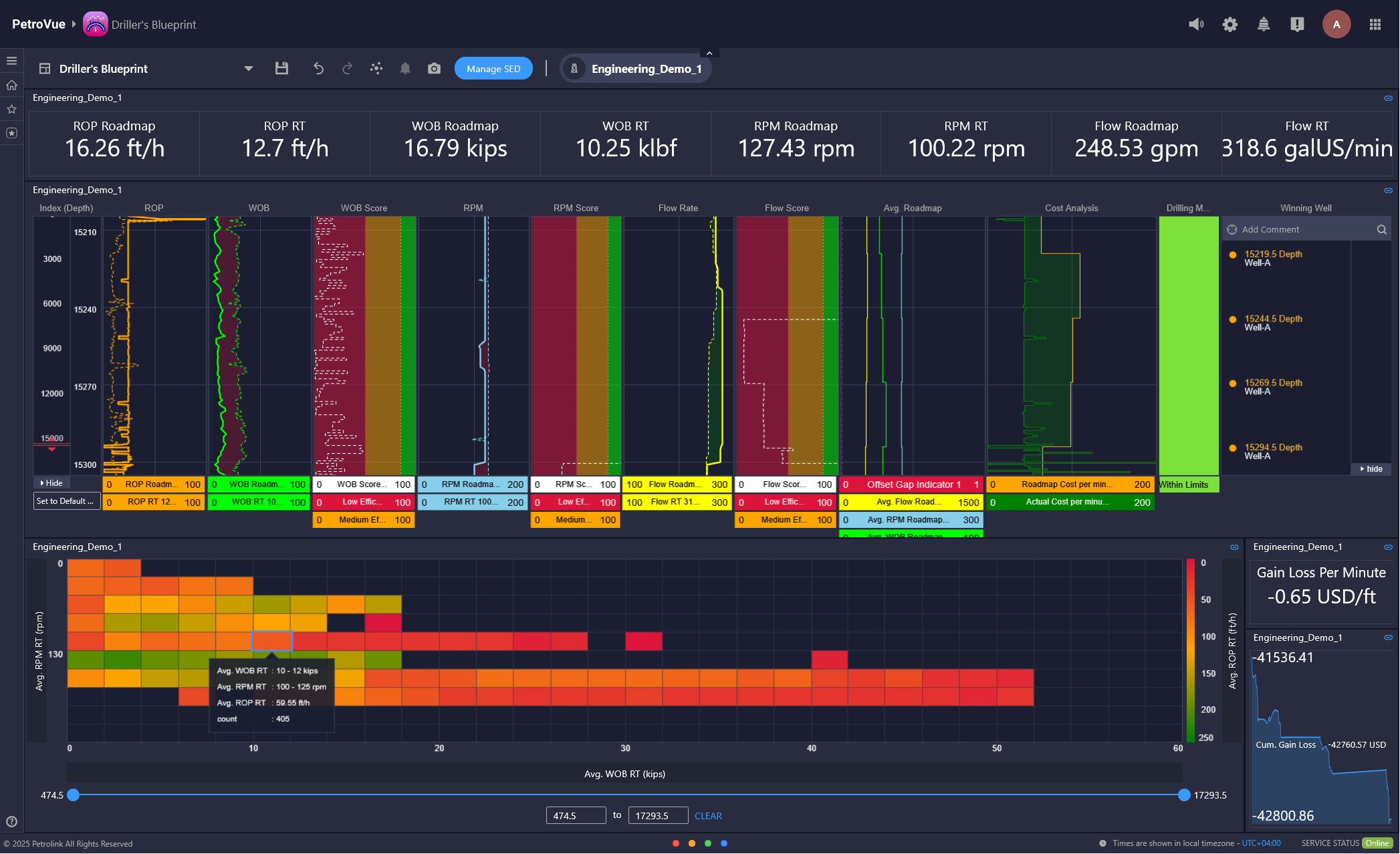Viewport: 1400px width, 854px height.
Task: Open the Set to Default dropdown
Action: (66, 501)
